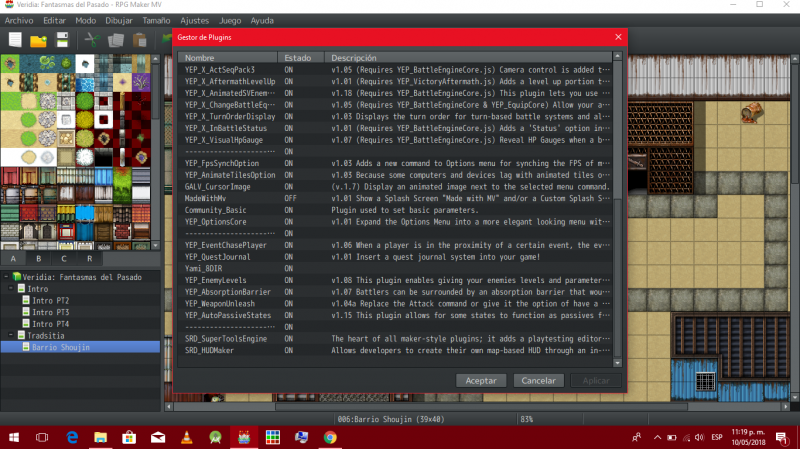Collapse the Intro map folder
Image resolution: width=800 pixels, height=449 pixels.
(x=11, y=288)
